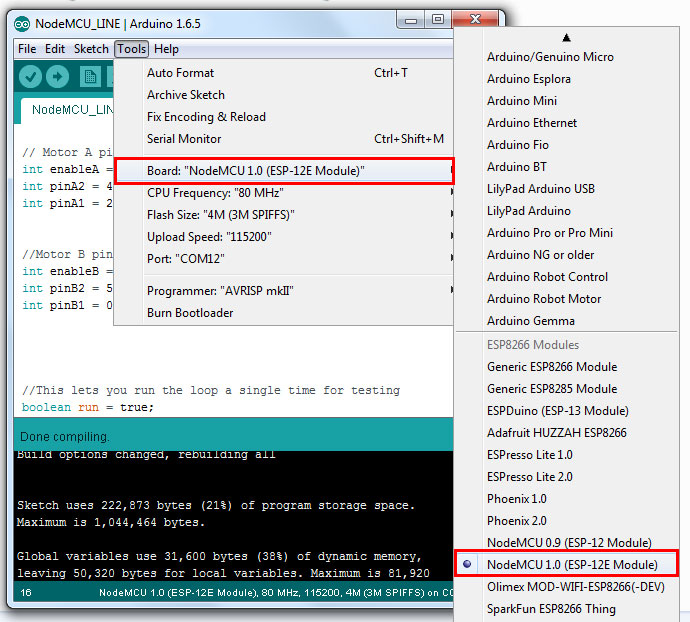The width and height of the screenshot is (690, 622).
Task: Choose Auto Format in the Tools menu
Action: (284, 73)
